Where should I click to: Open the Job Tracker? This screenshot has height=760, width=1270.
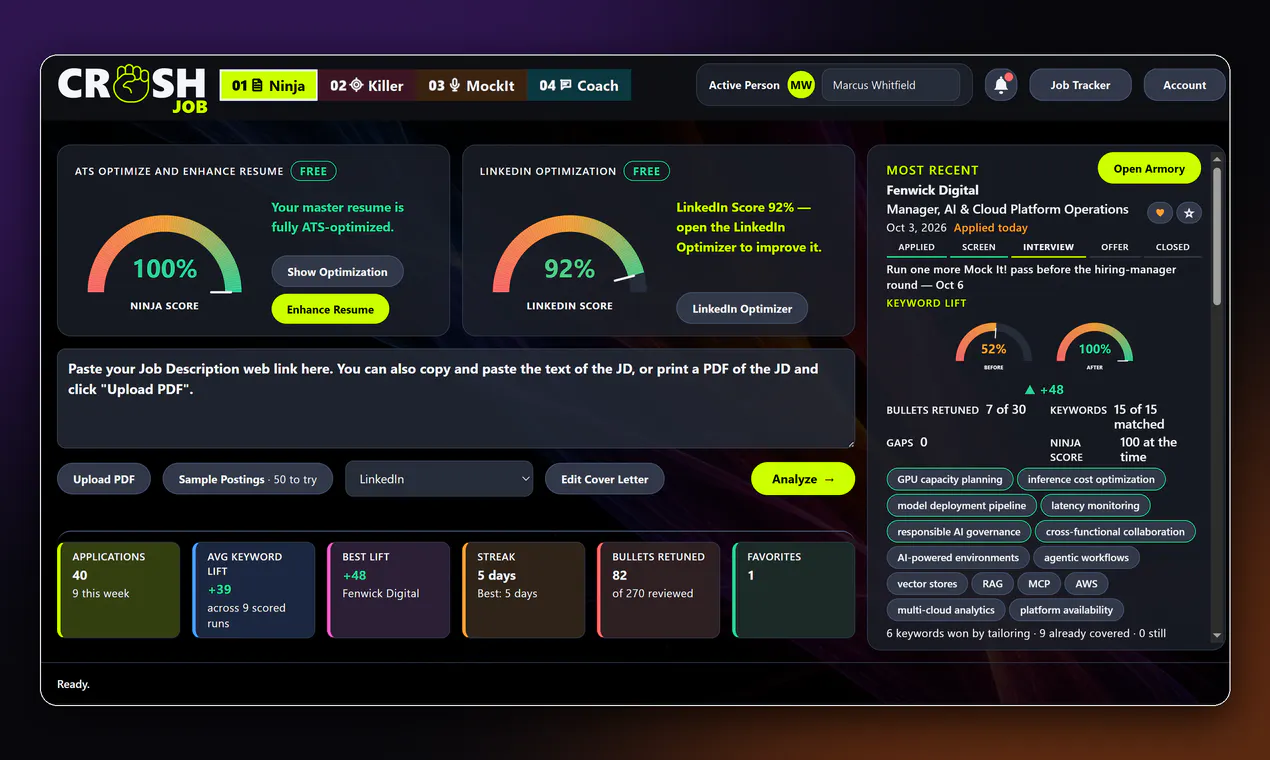click(x=1080, y=85)
